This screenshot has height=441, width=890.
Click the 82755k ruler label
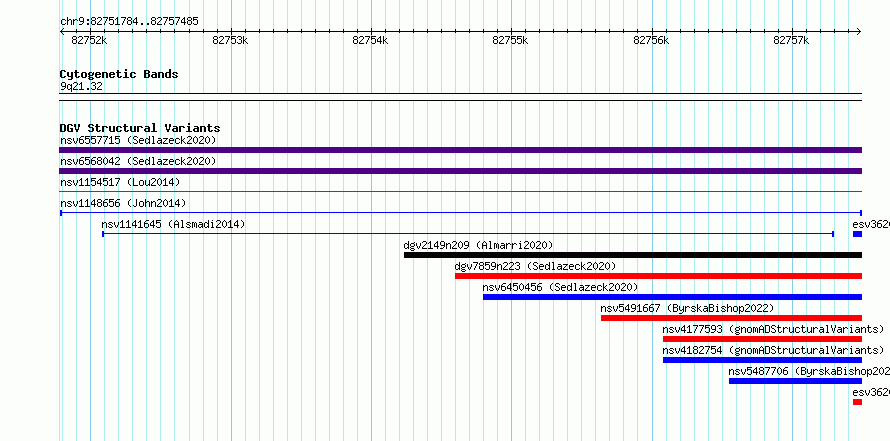tap(510, 40)
